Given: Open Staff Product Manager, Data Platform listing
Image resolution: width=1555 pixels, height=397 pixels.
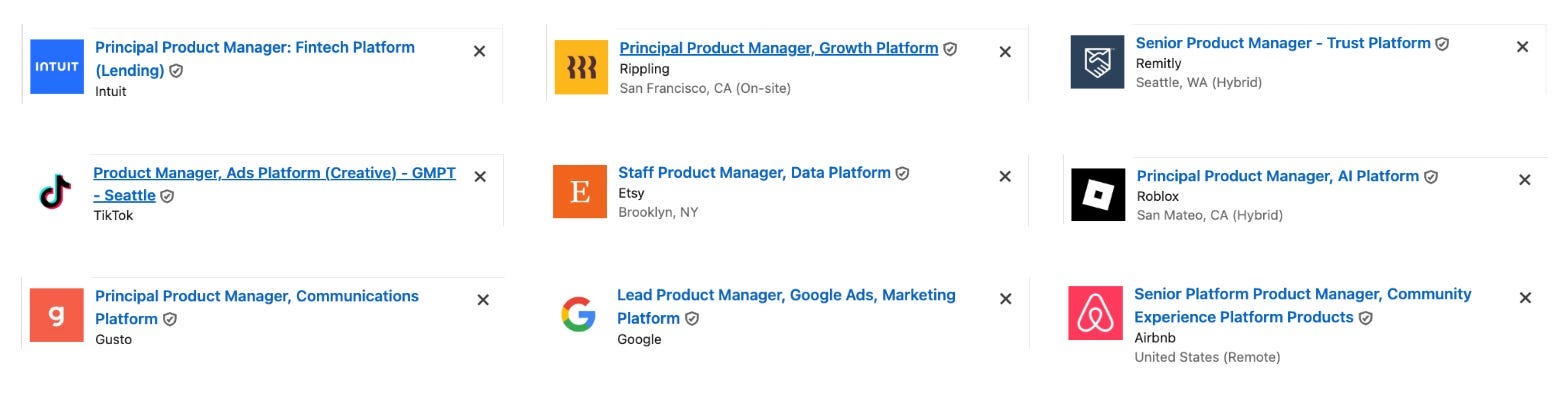Looking at the screenshot, I should 754,172.
